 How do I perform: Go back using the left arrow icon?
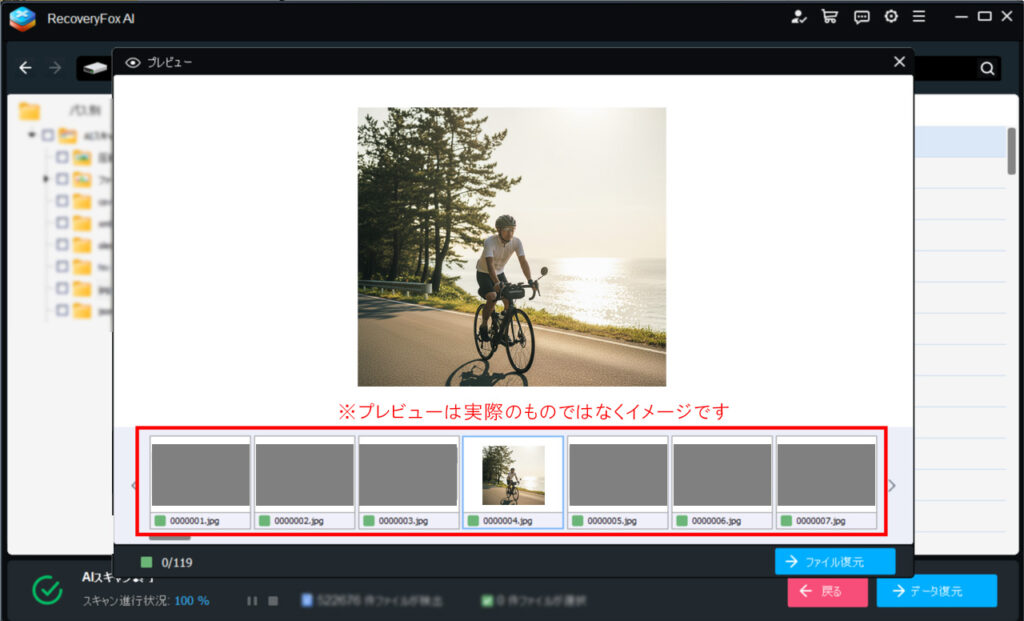(x=26, y=68)
